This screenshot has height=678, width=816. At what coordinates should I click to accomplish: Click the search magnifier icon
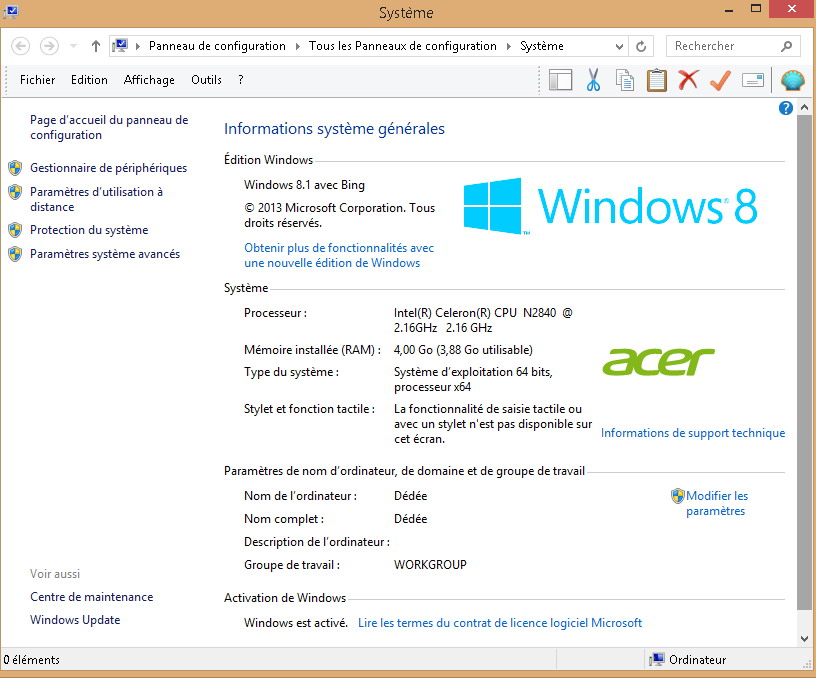click(787, 46)
